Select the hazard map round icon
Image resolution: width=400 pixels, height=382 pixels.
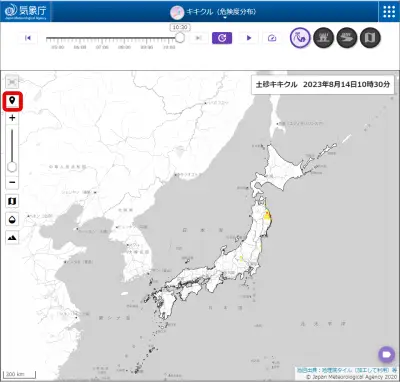(x=370, y=38)
